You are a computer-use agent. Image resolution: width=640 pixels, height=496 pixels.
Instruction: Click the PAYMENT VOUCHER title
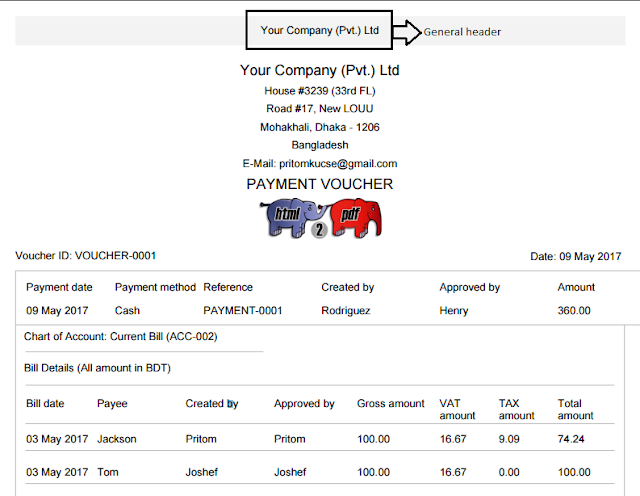click(x=320, y=184)
